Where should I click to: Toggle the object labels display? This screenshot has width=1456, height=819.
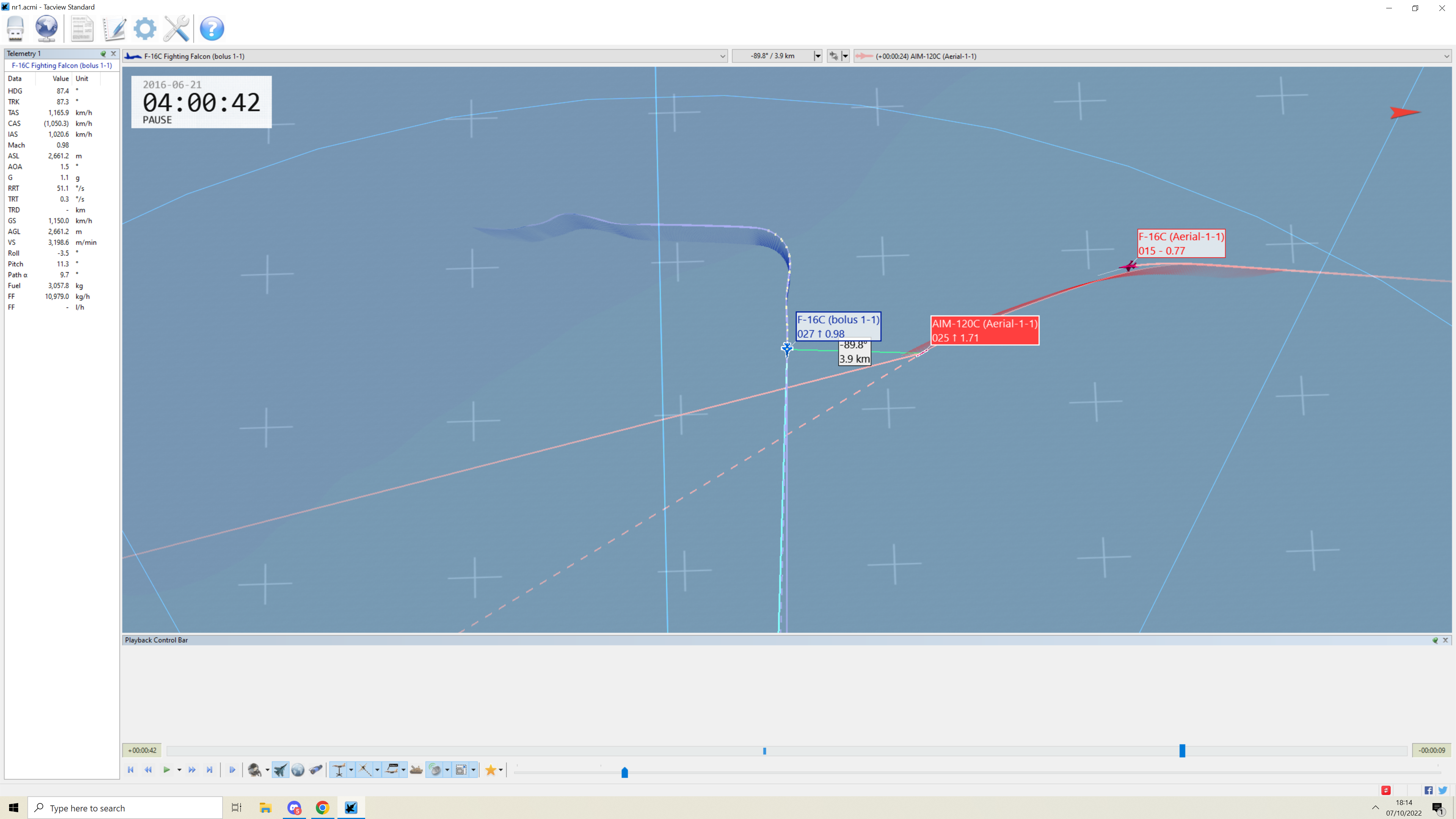391,770
